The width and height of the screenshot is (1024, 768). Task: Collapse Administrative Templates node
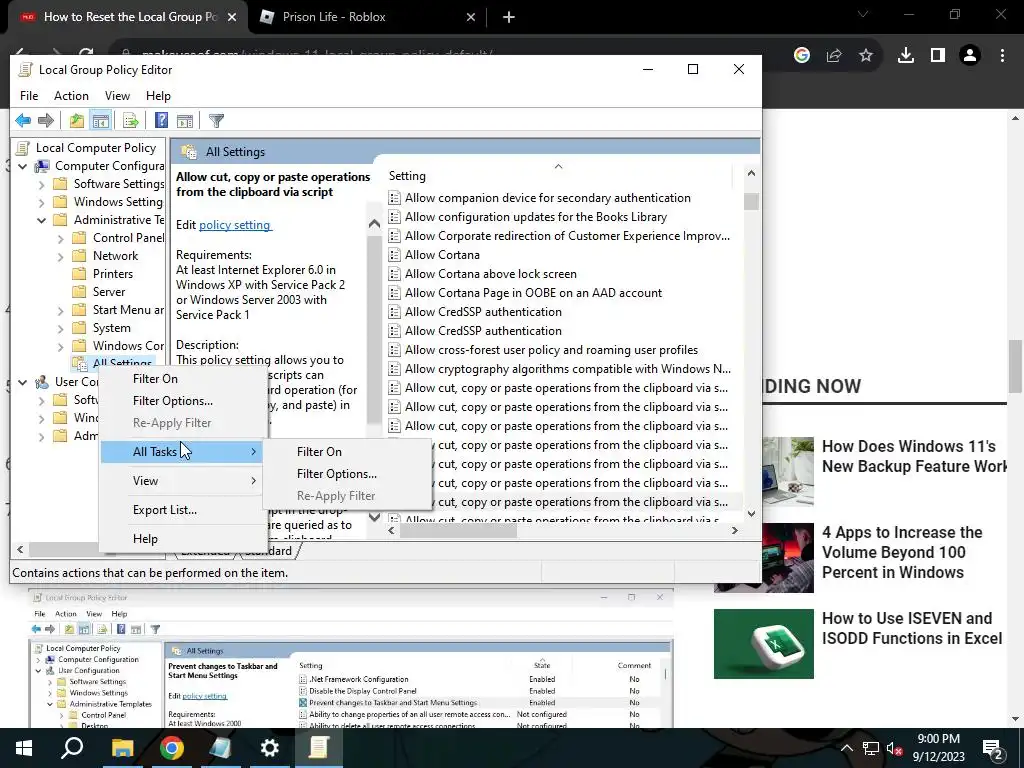click(x=42, y=220)
